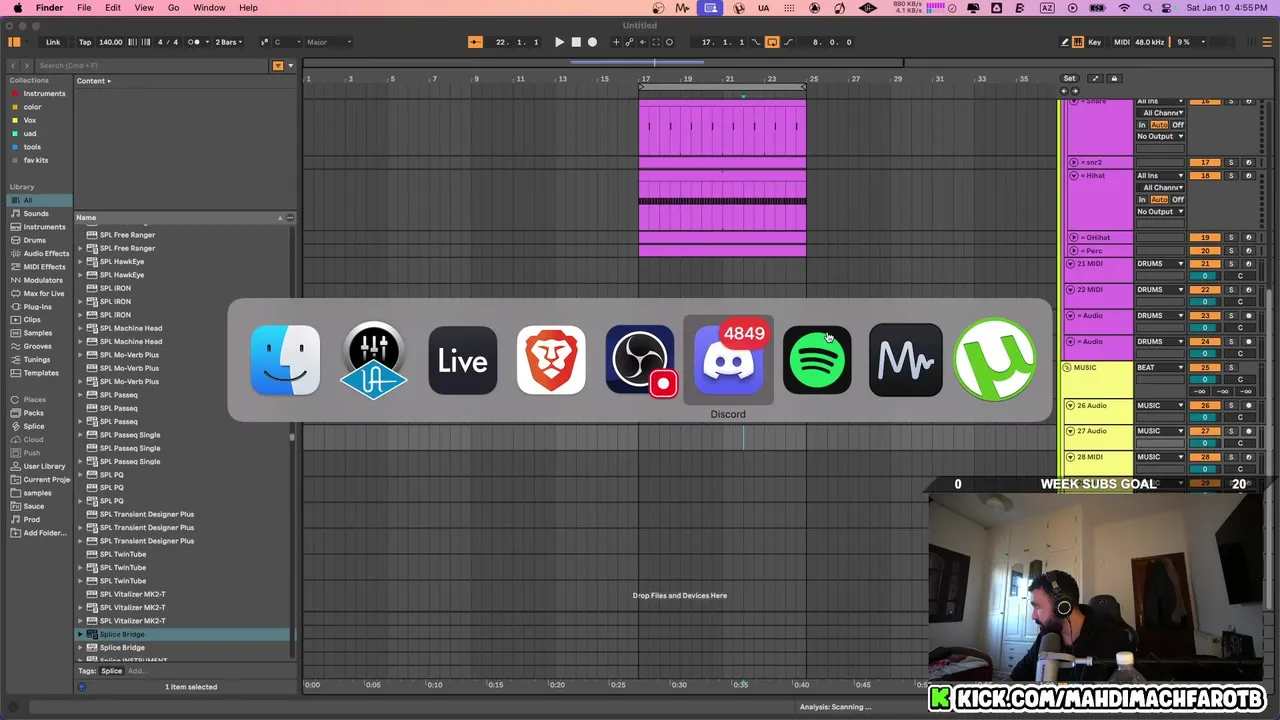Open the Edit menu
The width and height of the screenshot is (1280, 720).
pyautogui.click(x=113, y=8)
